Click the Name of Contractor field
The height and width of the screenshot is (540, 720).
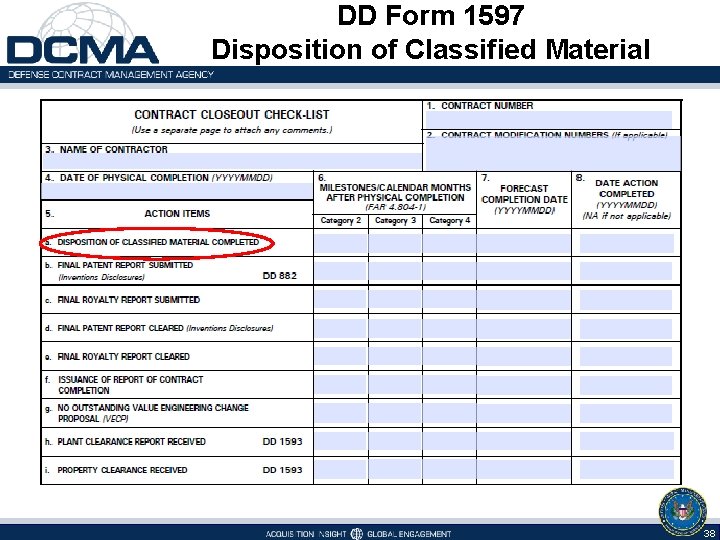[232, 162]
